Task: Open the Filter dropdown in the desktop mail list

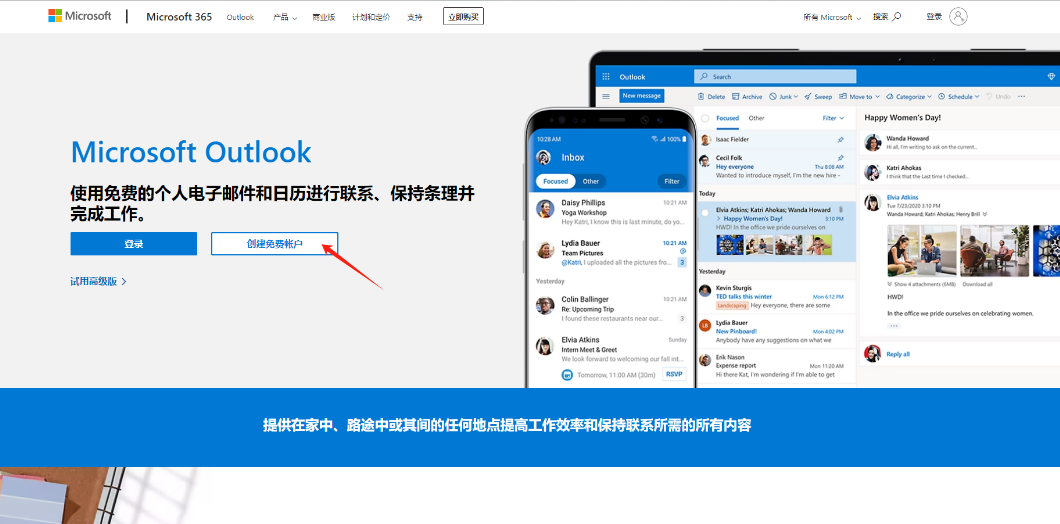Action: [834, 118]
